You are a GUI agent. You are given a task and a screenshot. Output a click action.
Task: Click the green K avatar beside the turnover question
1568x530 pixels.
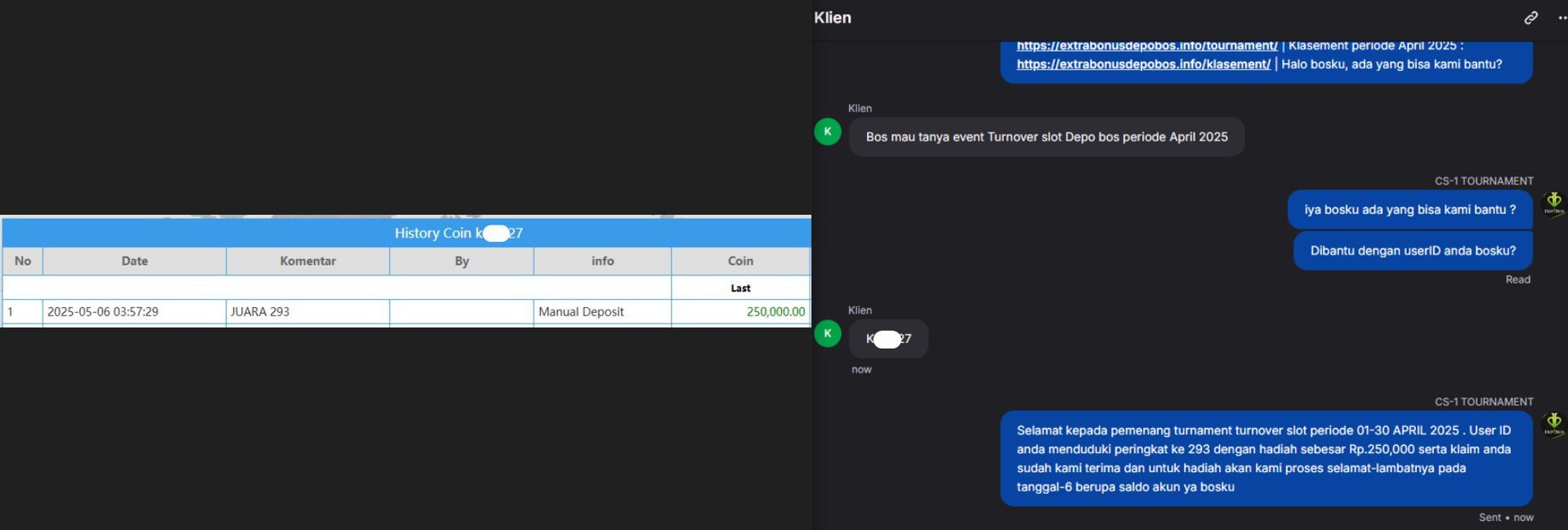pyautogui.click(x=828, y=131)
